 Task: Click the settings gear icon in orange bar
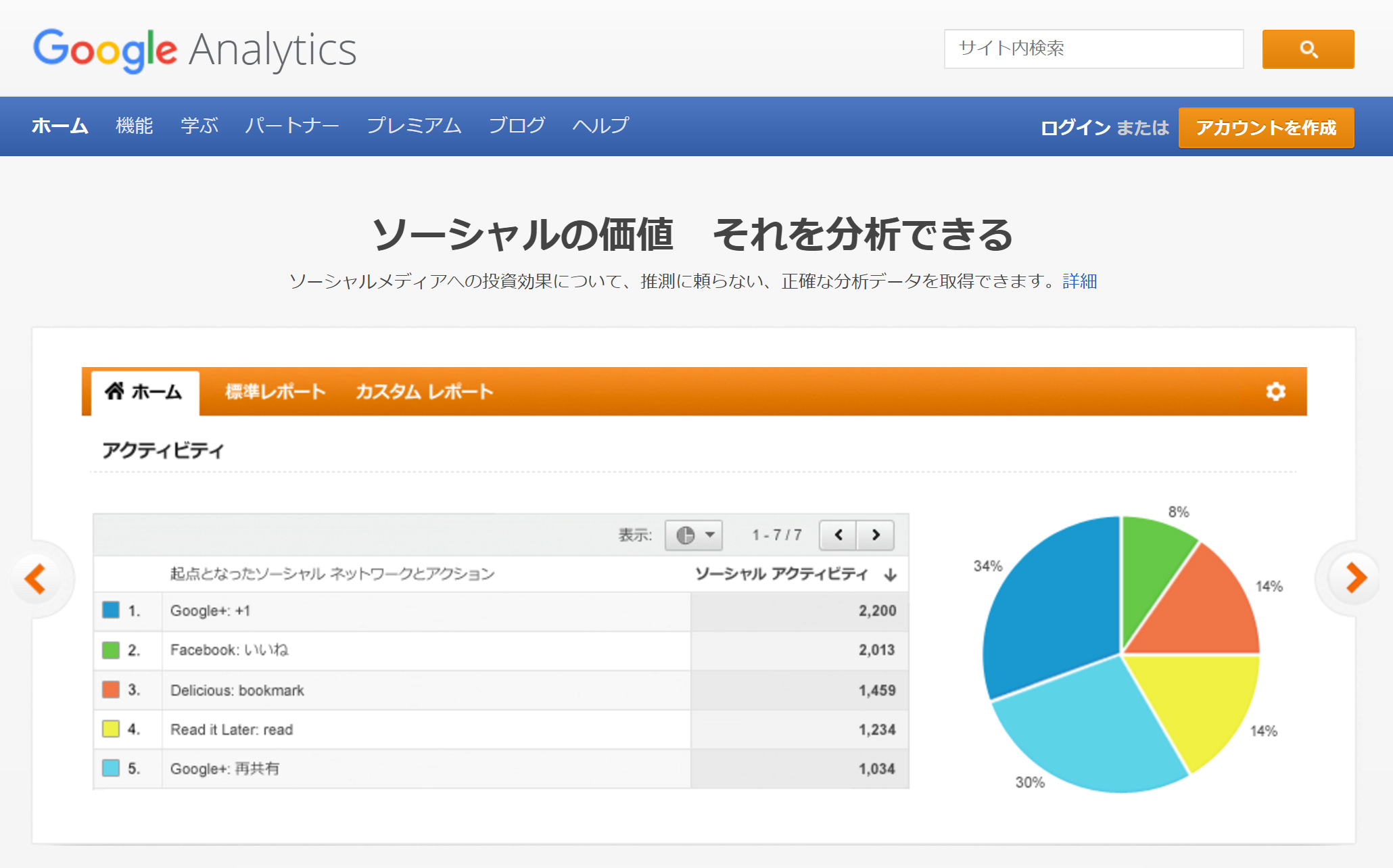pyautogui.click(x=1275, y=391)
